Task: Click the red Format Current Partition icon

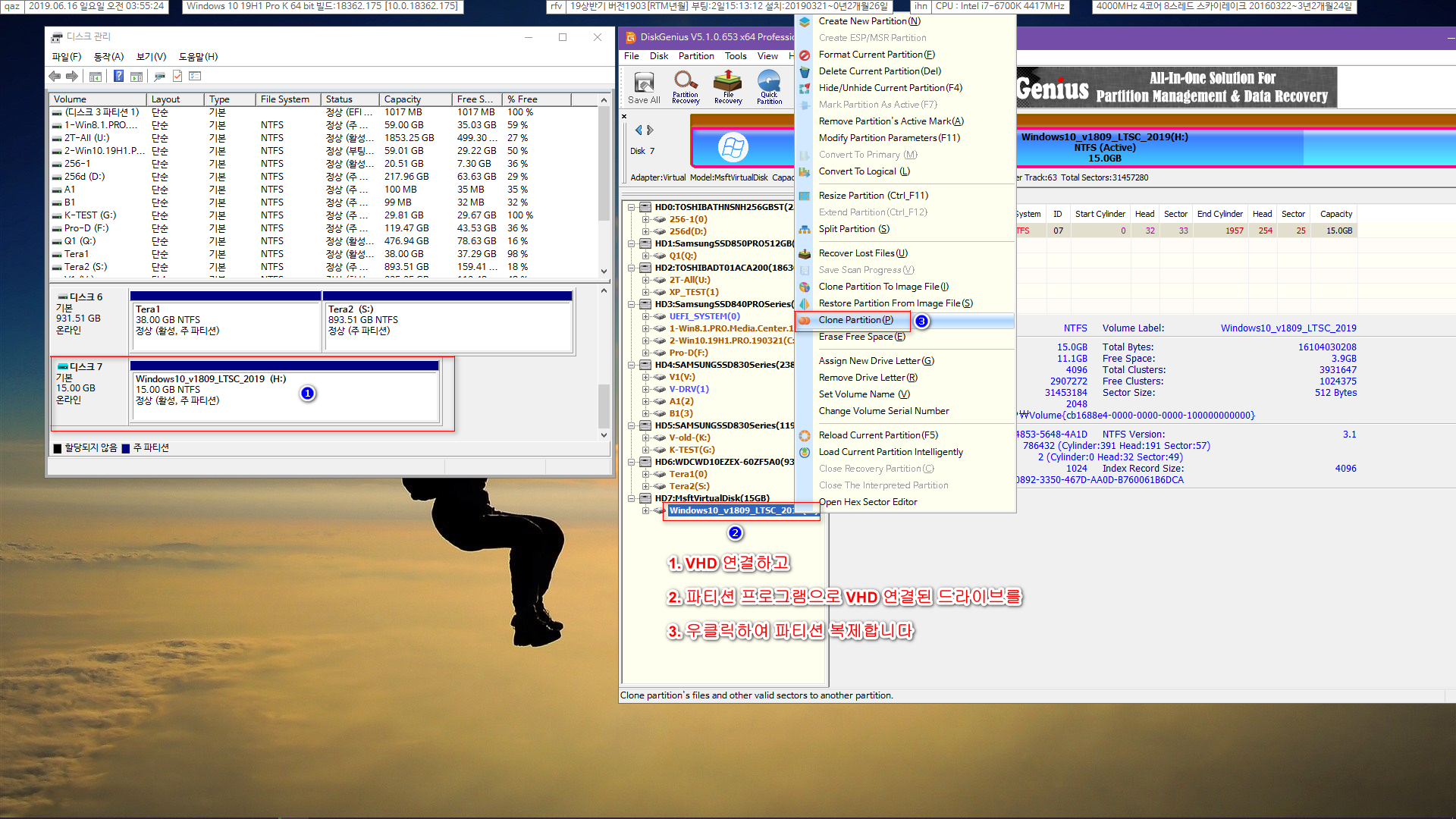Action: pos(805,55)
